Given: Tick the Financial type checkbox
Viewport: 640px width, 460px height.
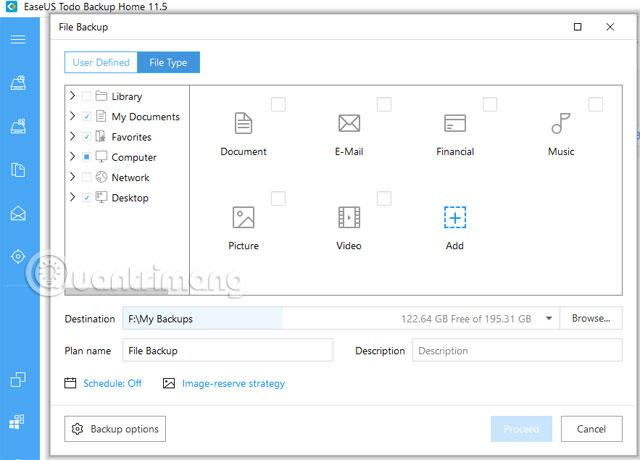Looking at the screenshot, I should [x=490, y=104].
